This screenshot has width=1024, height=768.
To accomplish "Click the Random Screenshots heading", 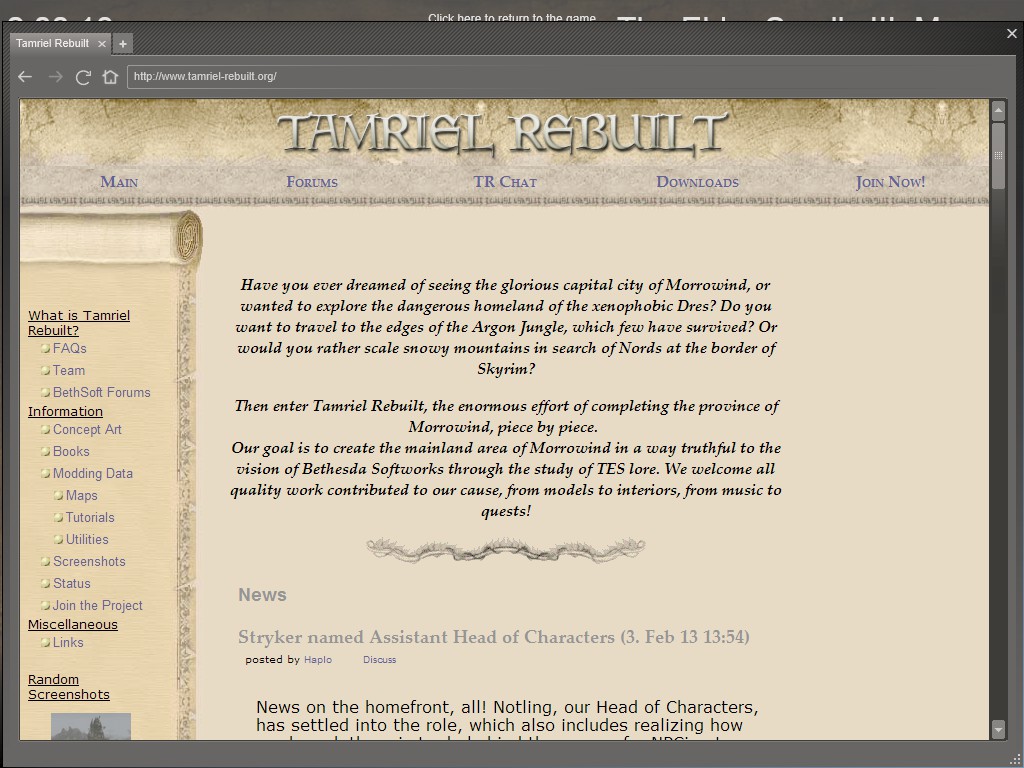I will 69,687.
